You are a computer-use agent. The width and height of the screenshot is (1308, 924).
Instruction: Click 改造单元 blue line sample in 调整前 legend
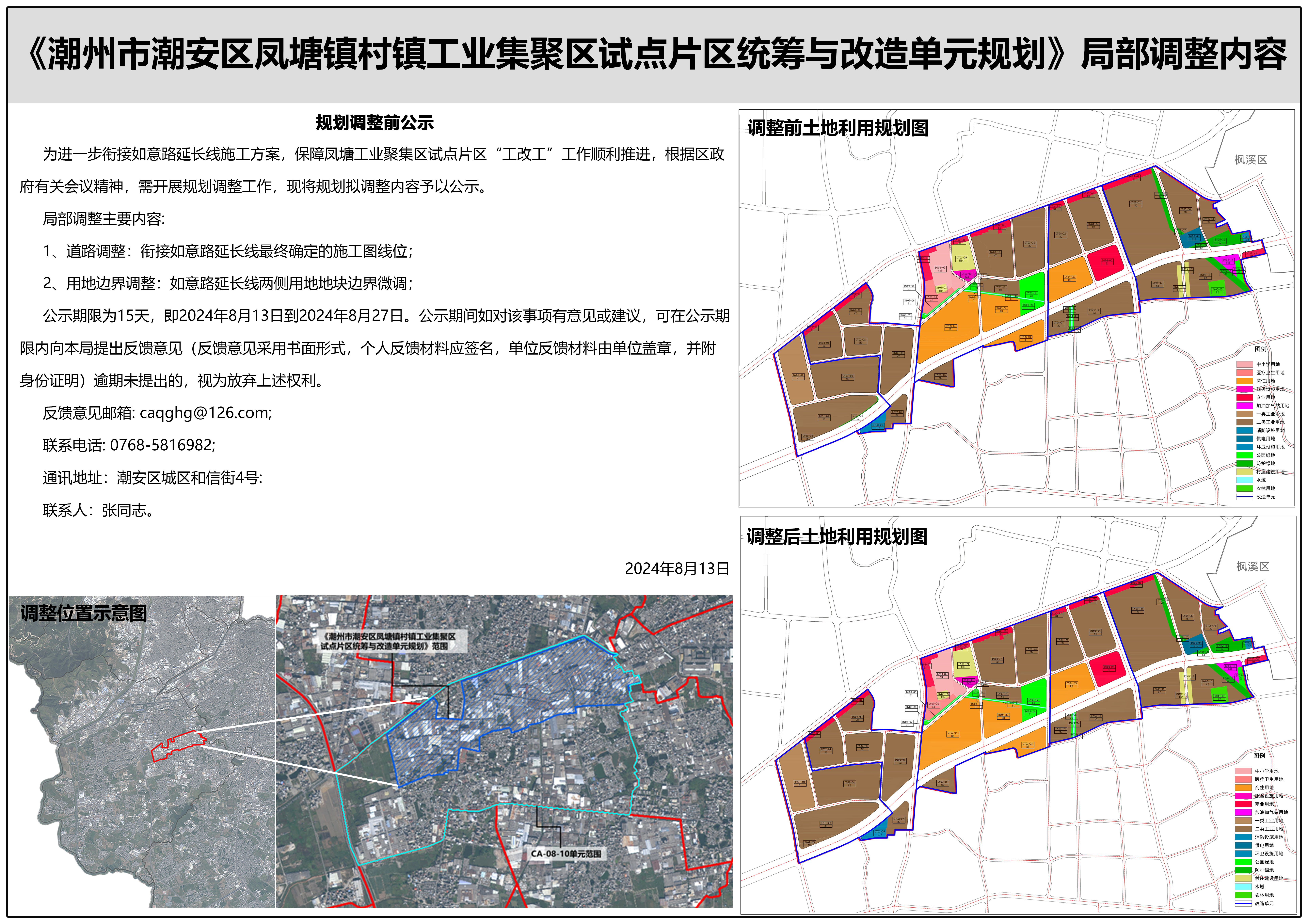point(1245,497)
